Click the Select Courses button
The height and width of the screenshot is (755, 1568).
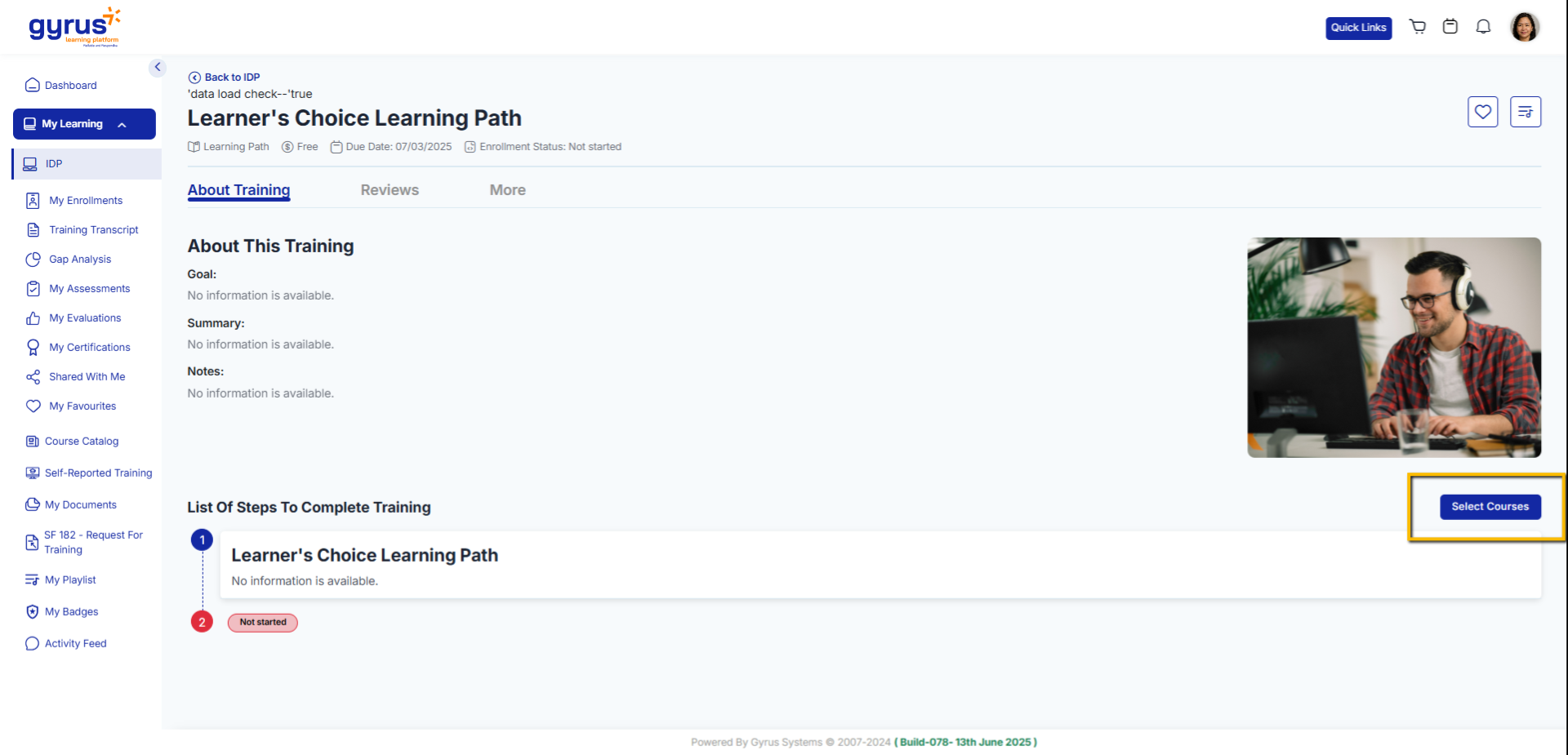[1490, 507]
